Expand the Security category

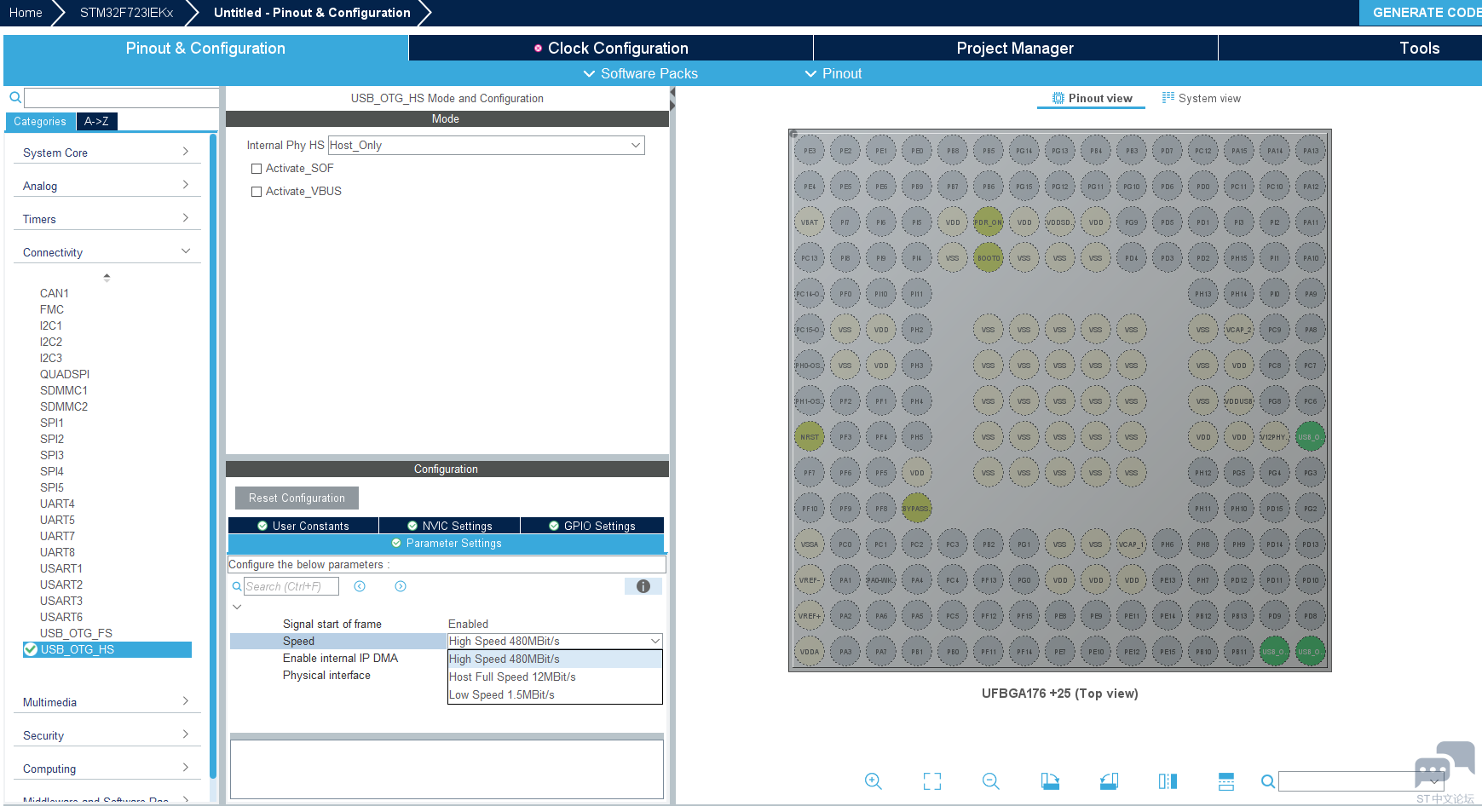click(x=107, y=735)
